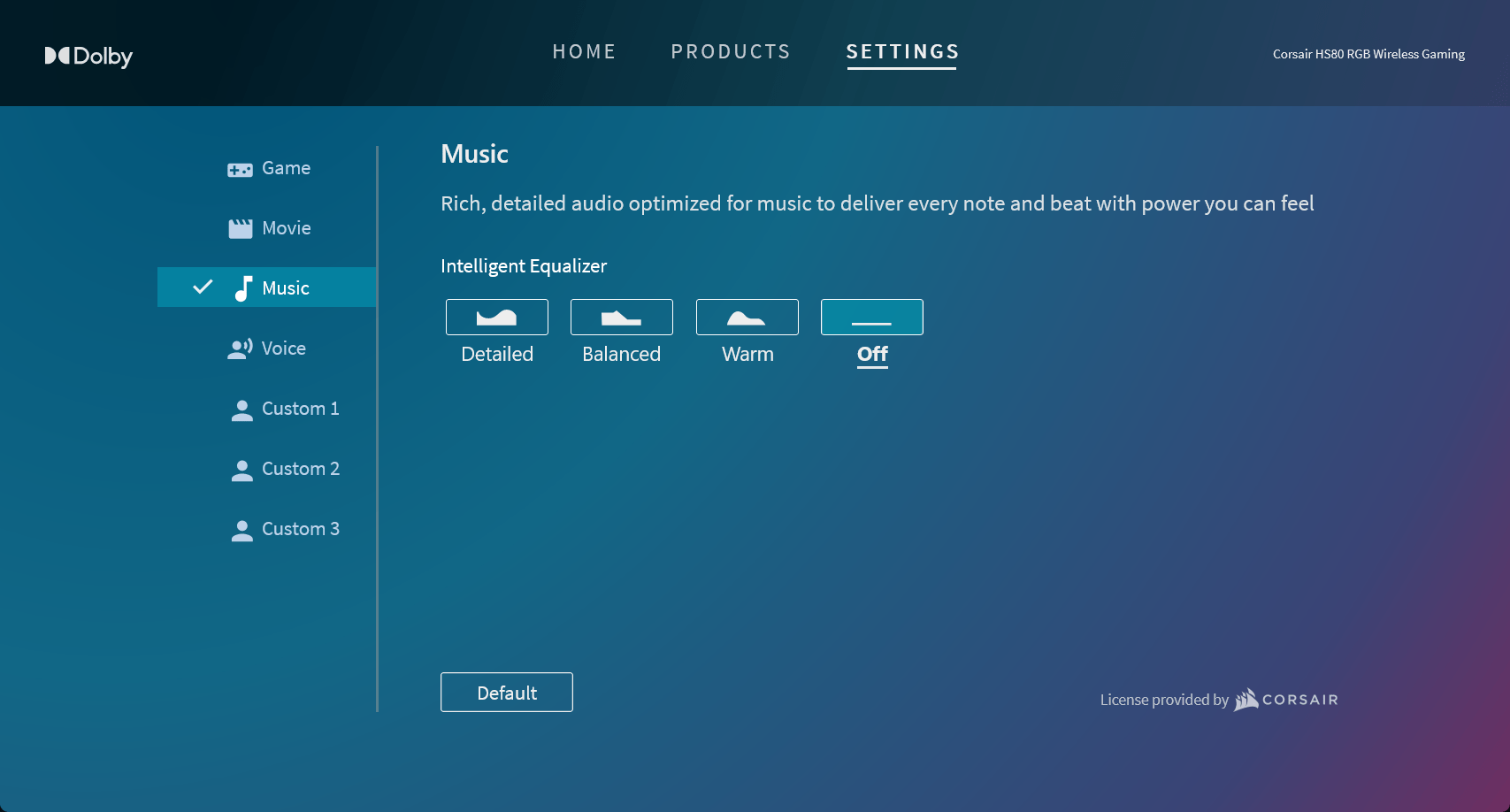Open the PRODUCTS tab
The width and height of the screenshot is (1510, 812).
[731, 52]
